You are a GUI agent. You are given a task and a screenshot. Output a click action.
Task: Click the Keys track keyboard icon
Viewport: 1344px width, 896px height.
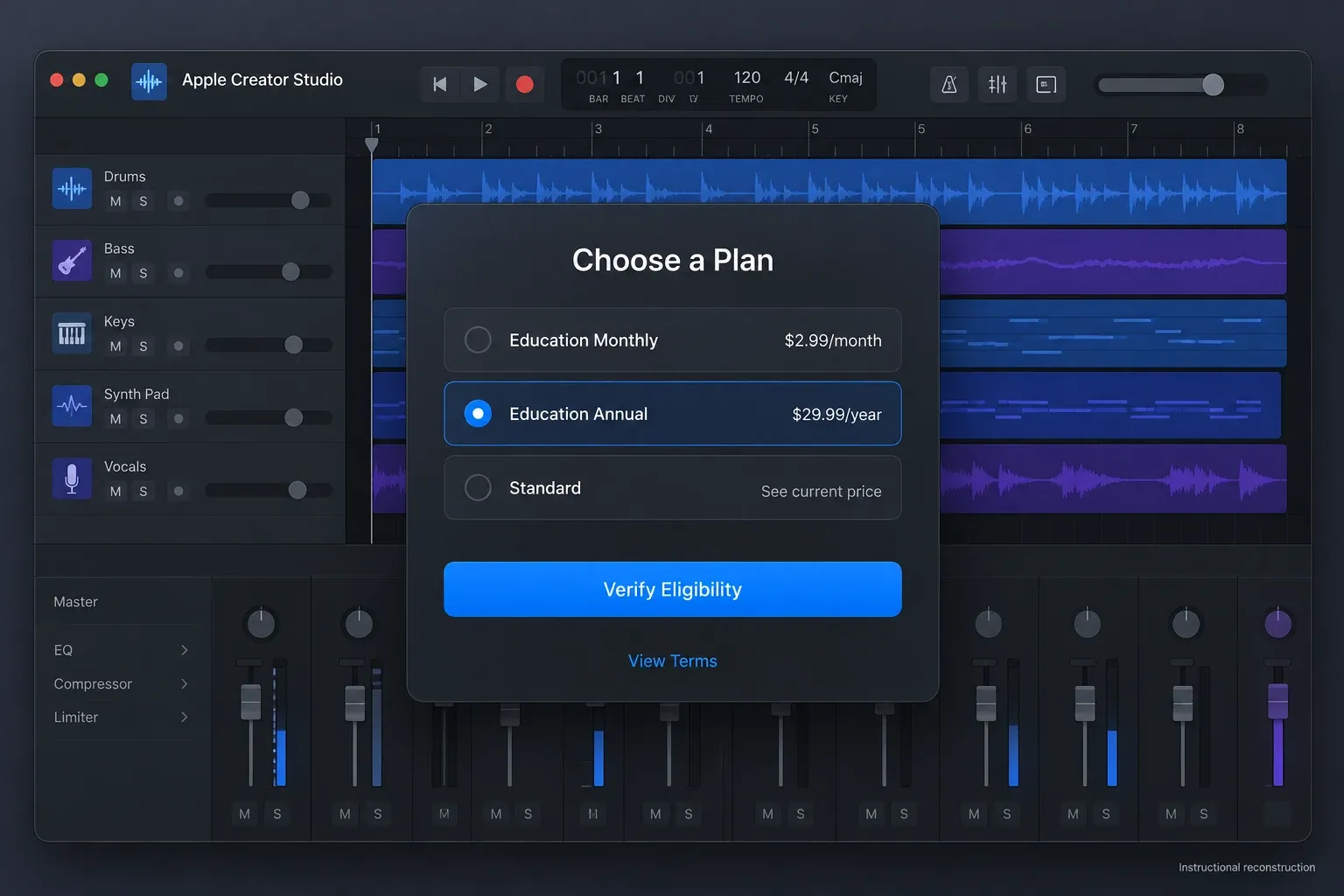72,333
